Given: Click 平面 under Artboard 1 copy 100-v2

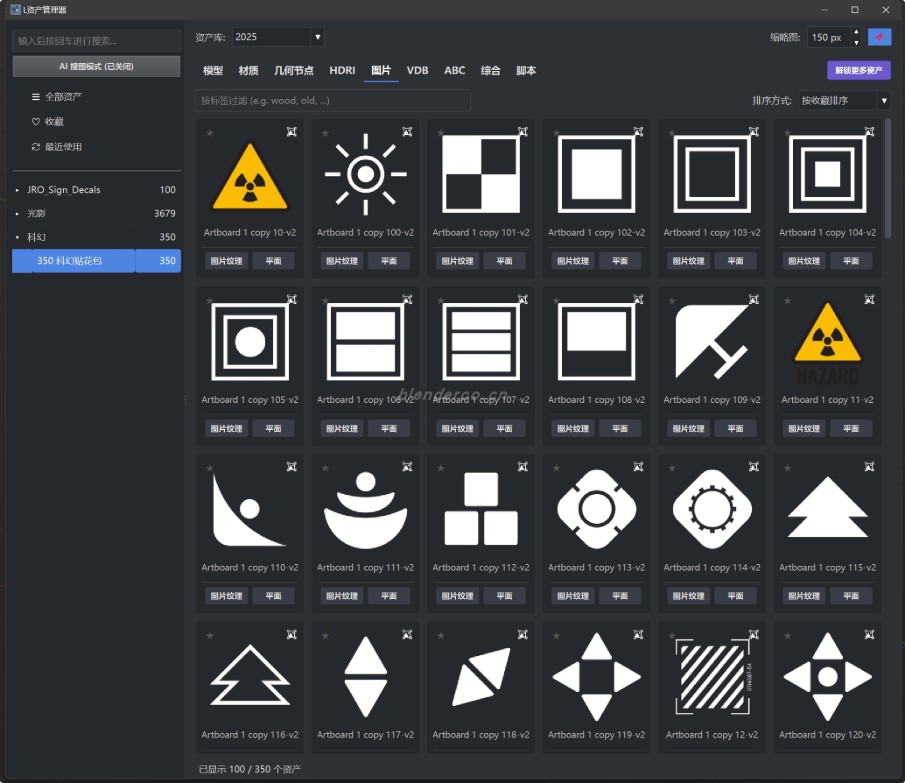Looking at the screenshot, I should click(x=388, y=261).
